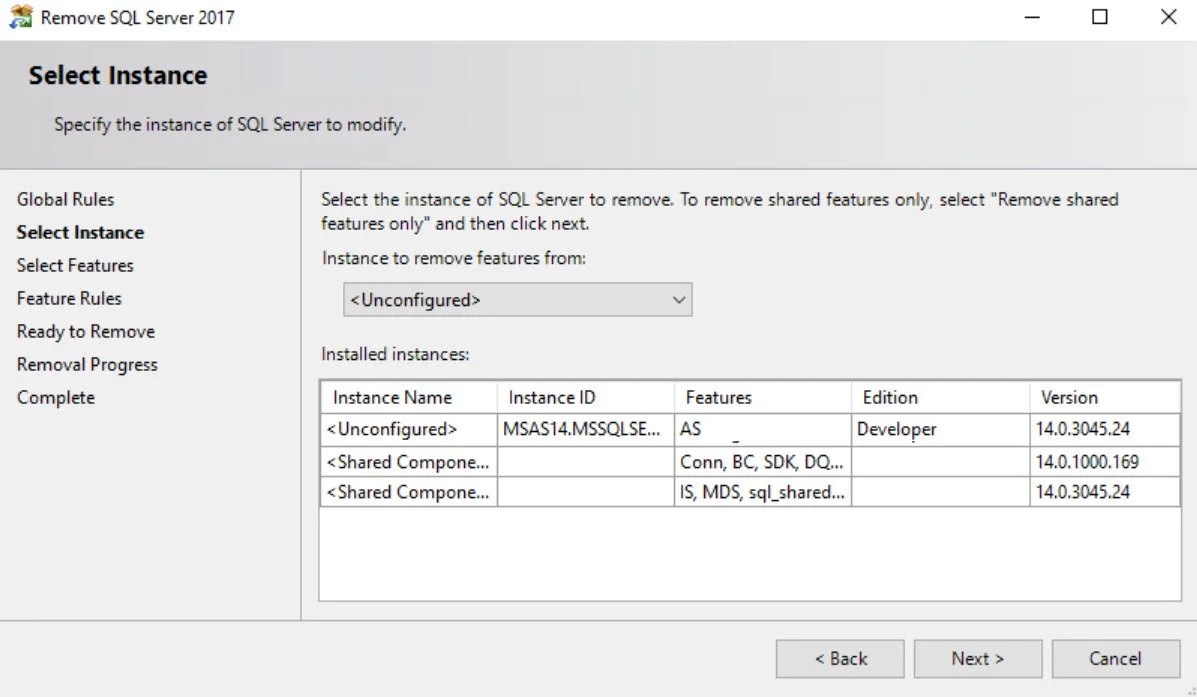Select the Select Features step
The width and height of the screenshot is (1197, 697).
pos(75,266)
